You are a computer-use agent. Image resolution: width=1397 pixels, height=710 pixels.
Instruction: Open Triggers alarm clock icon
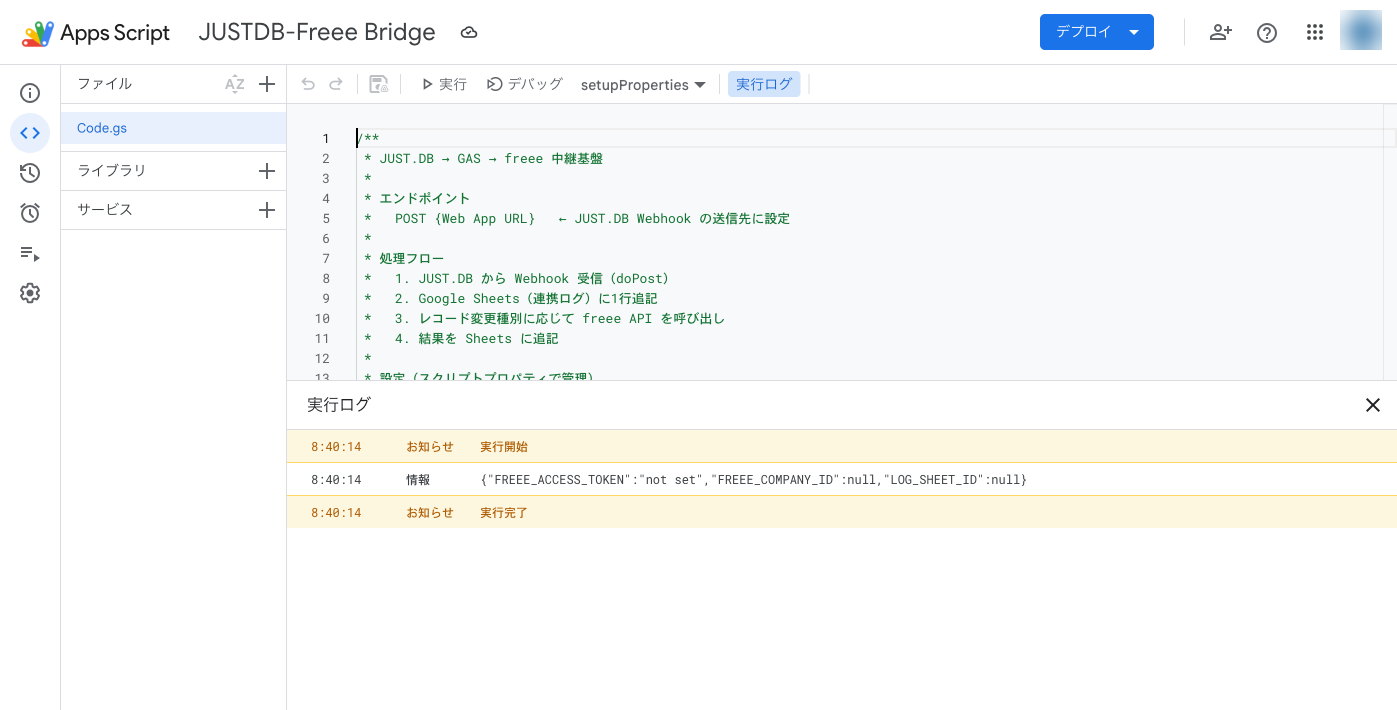coord(30,213)
